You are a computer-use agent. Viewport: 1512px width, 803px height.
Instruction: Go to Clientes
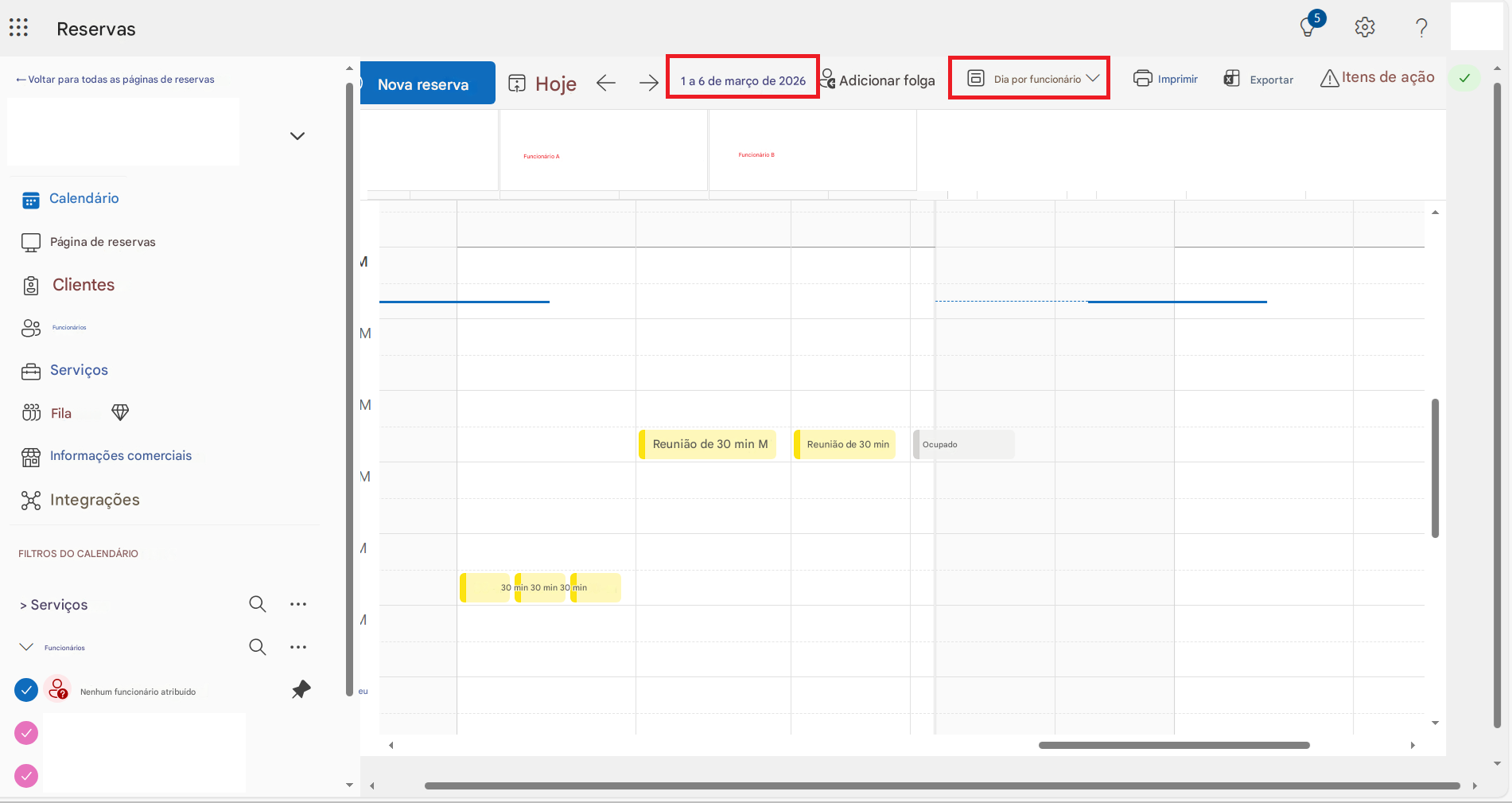(x=84, y=285)
